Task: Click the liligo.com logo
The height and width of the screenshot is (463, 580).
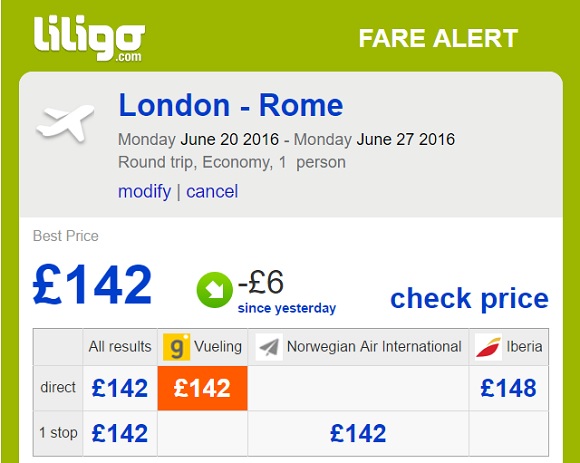Action: [89, 38]
